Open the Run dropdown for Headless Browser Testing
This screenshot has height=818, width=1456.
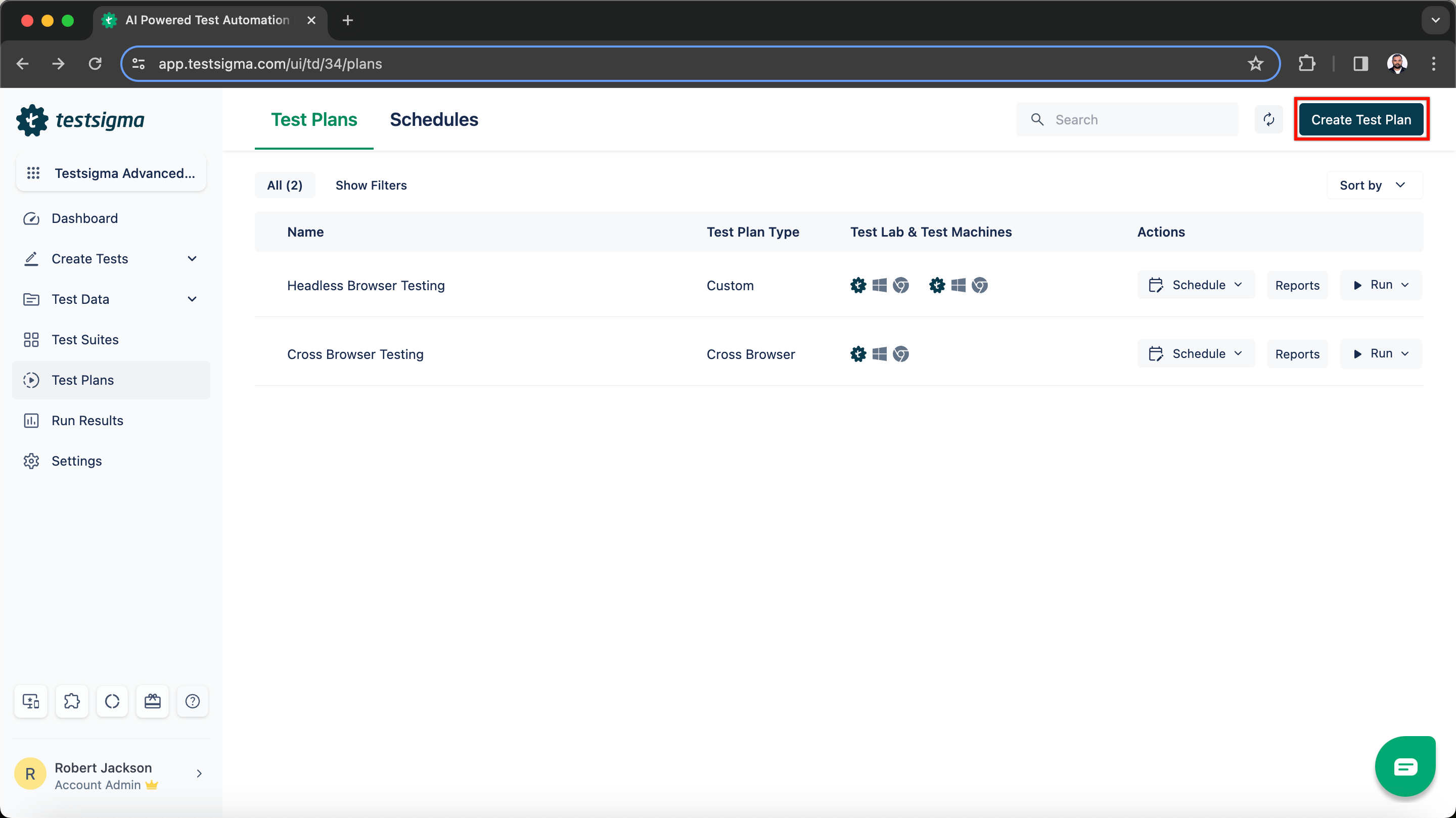[1381, 285]
